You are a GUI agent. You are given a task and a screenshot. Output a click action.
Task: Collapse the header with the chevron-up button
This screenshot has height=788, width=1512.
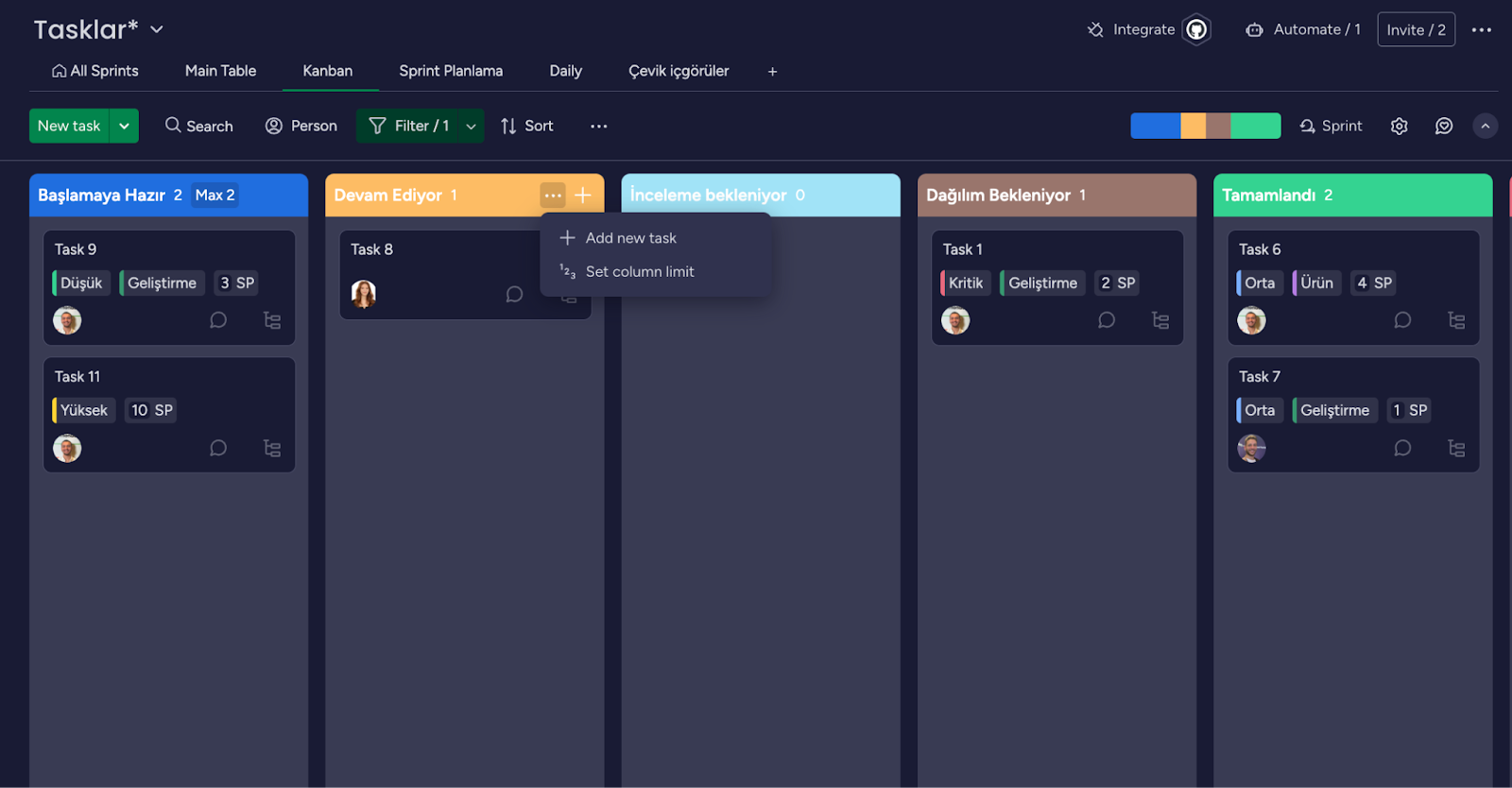pos(1486,127)
